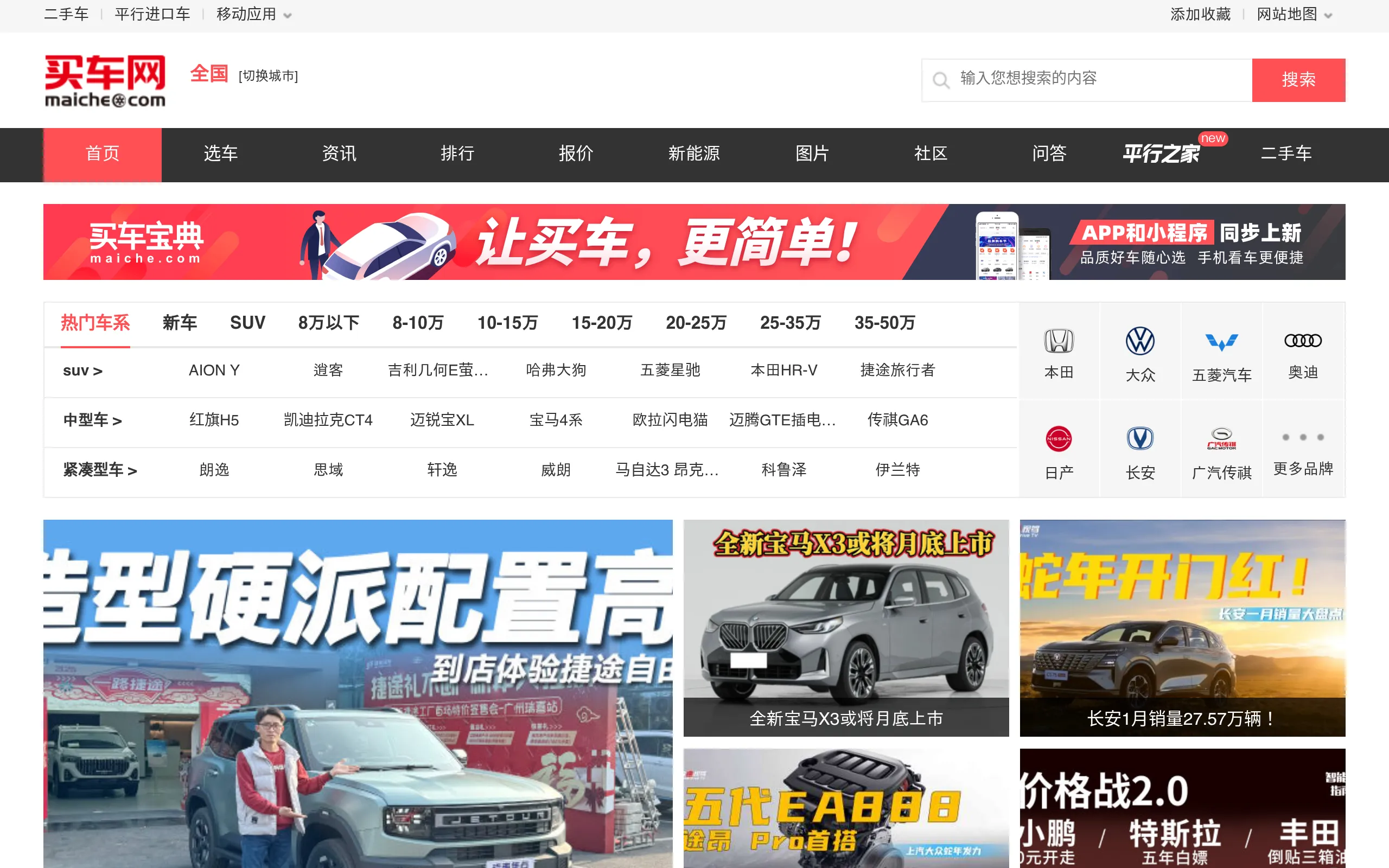
Task: Open the large 捷途 造型硬派配置高 feature image
Action: [x=358, y=693]
